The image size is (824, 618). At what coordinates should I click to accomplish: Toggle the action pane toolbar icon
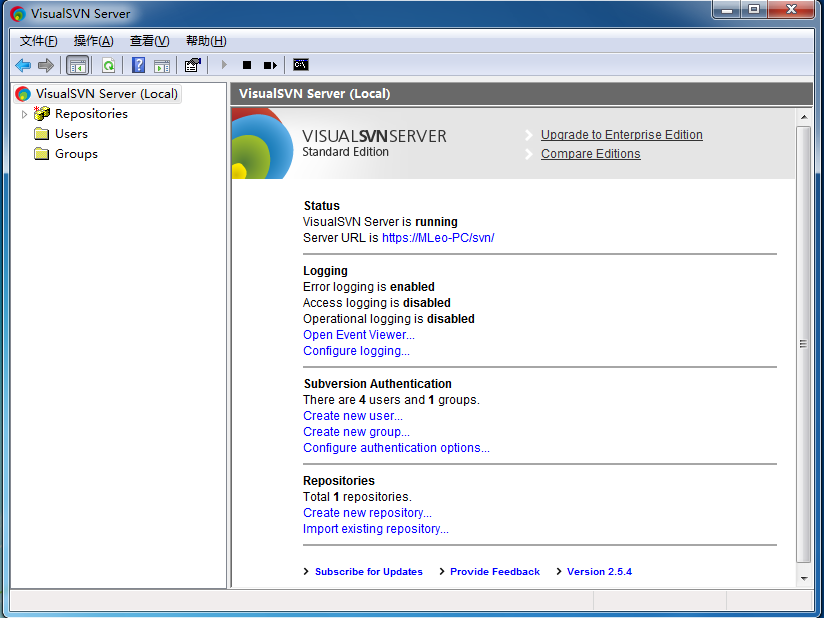pyautogui.click(x=162, y=65)
